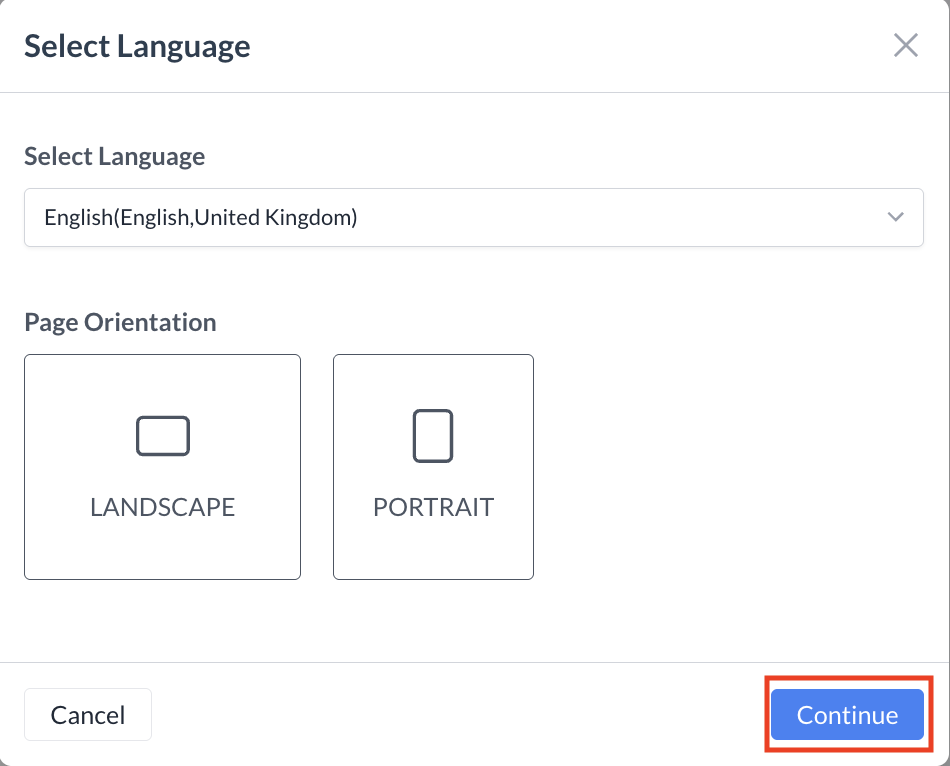Select the LANDSCAPE page orientation

point(162,466)
